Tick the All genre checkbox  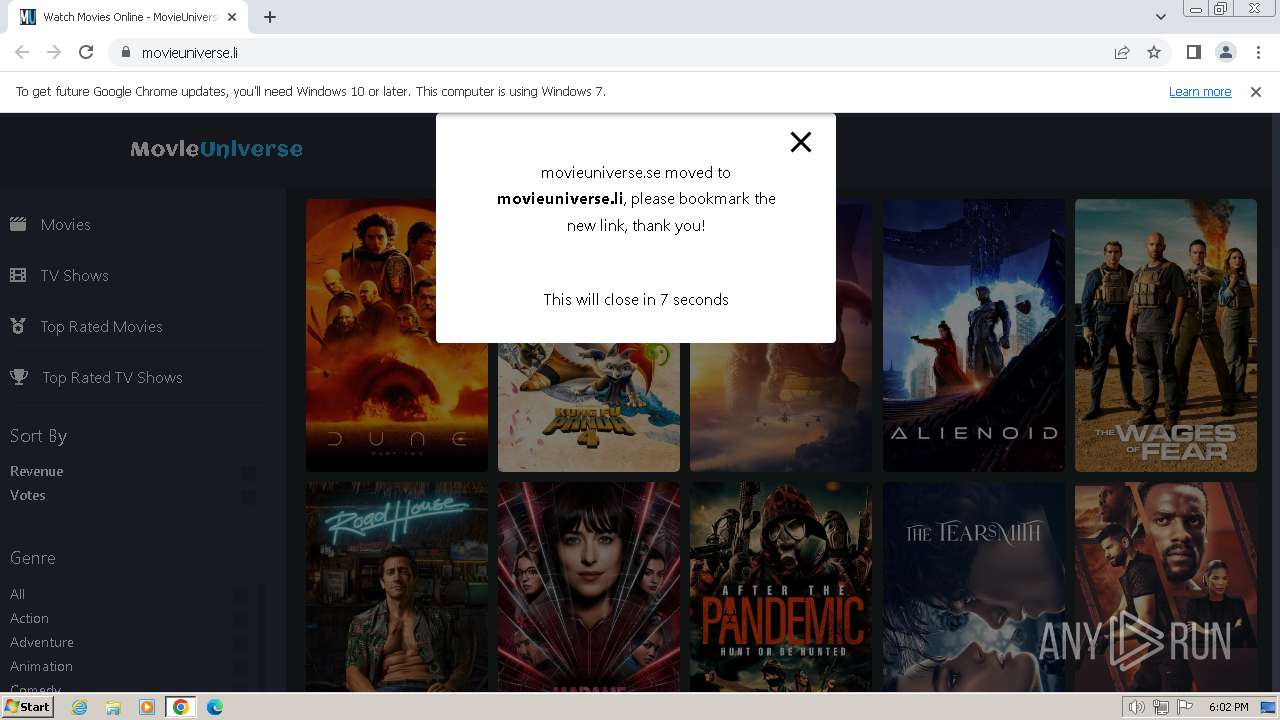pyautogui.click(x=241, y=595)
